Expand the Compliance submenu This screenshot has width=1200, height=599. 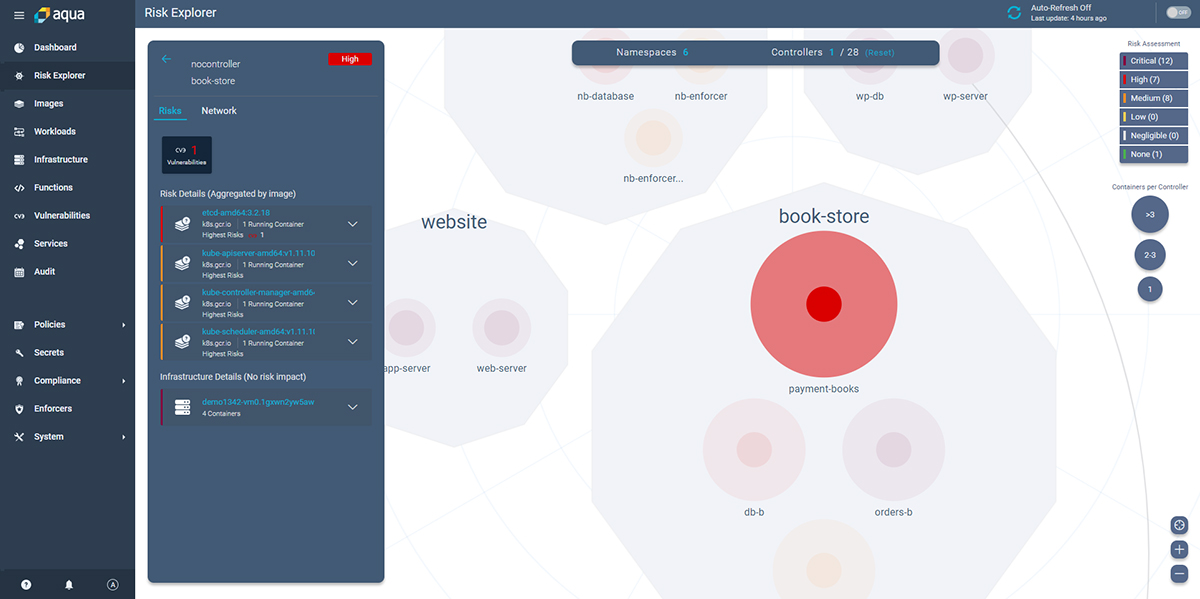pos(124,381)
